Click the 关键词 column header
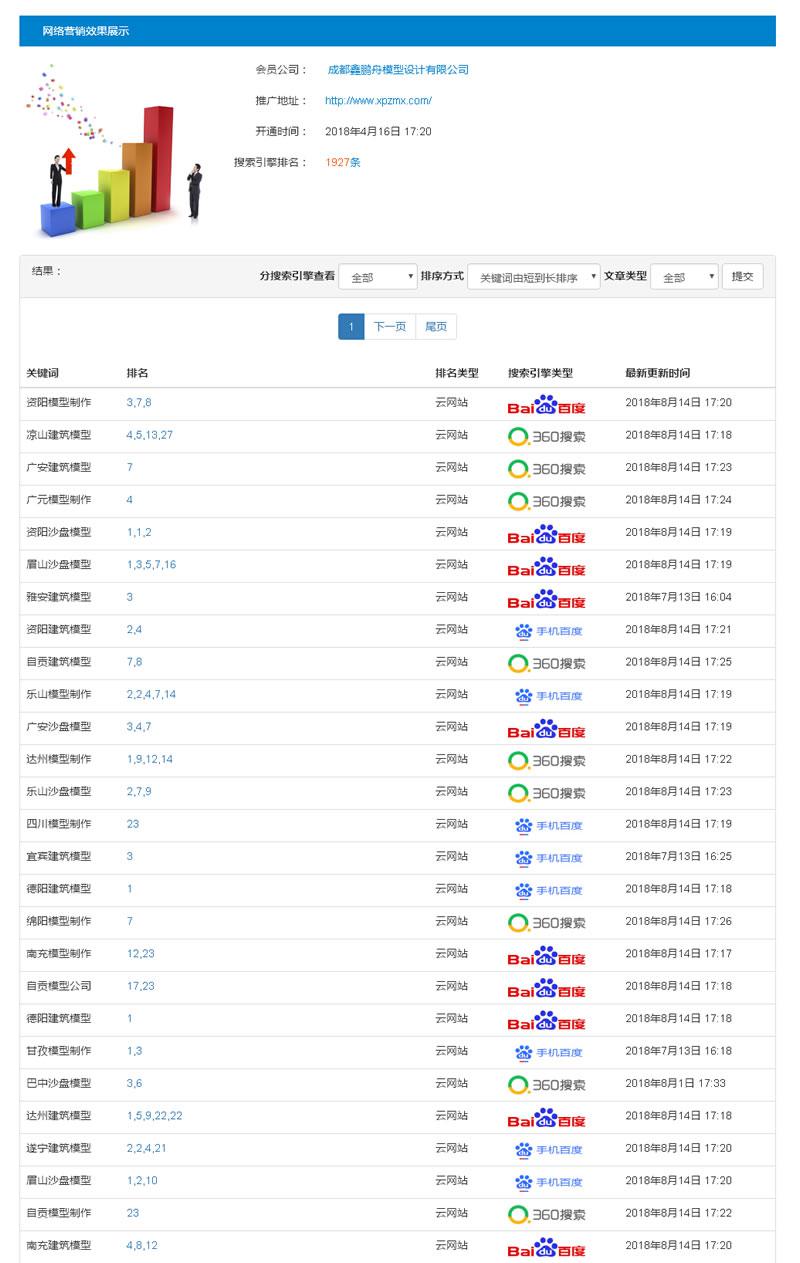The height and width of the screenshot is (1263, 800). [42, 373]
